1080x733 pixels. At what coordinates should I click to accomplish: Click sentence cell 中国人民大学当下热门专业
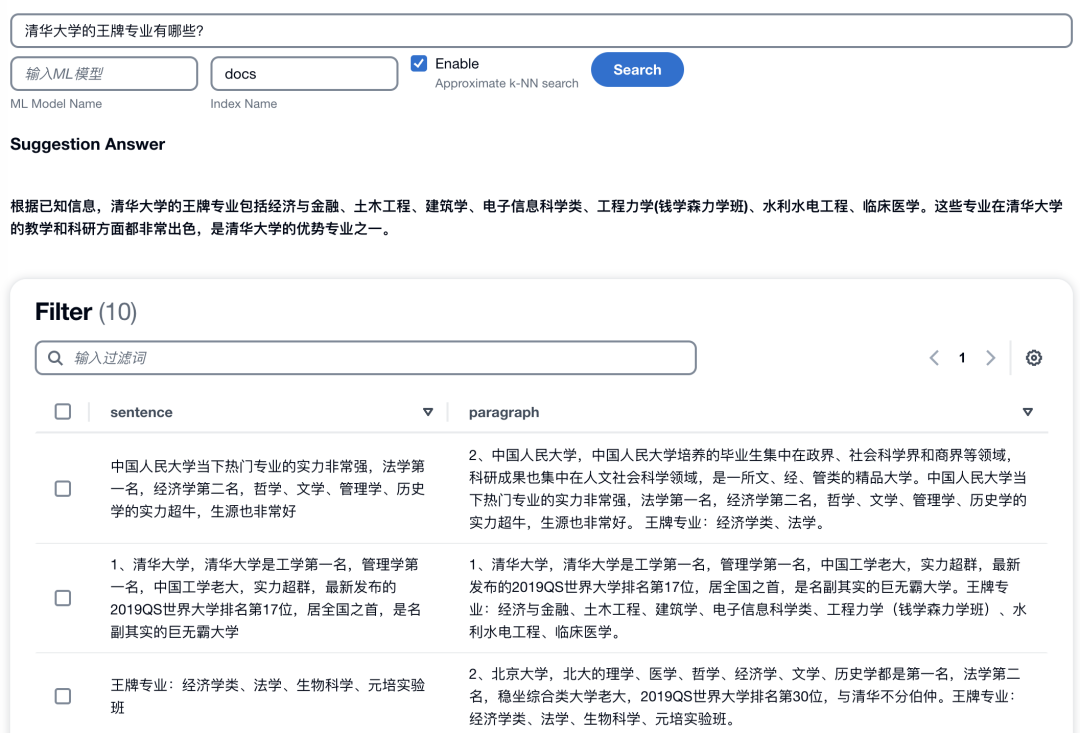(268, 488)
